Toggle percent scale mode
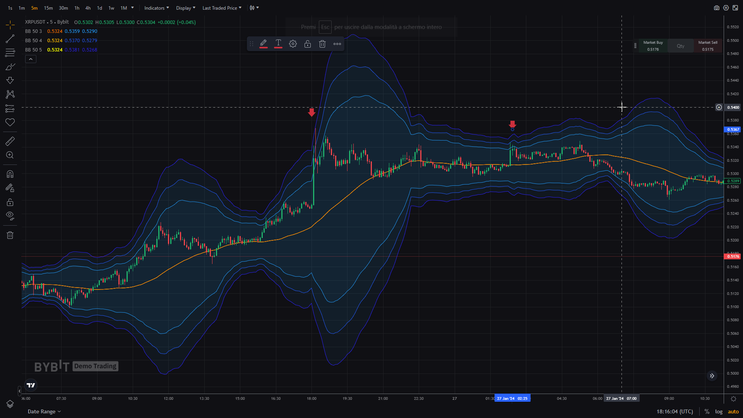This screenshot has height=418, width=743. pyautogui.click(x=707, y=411)
